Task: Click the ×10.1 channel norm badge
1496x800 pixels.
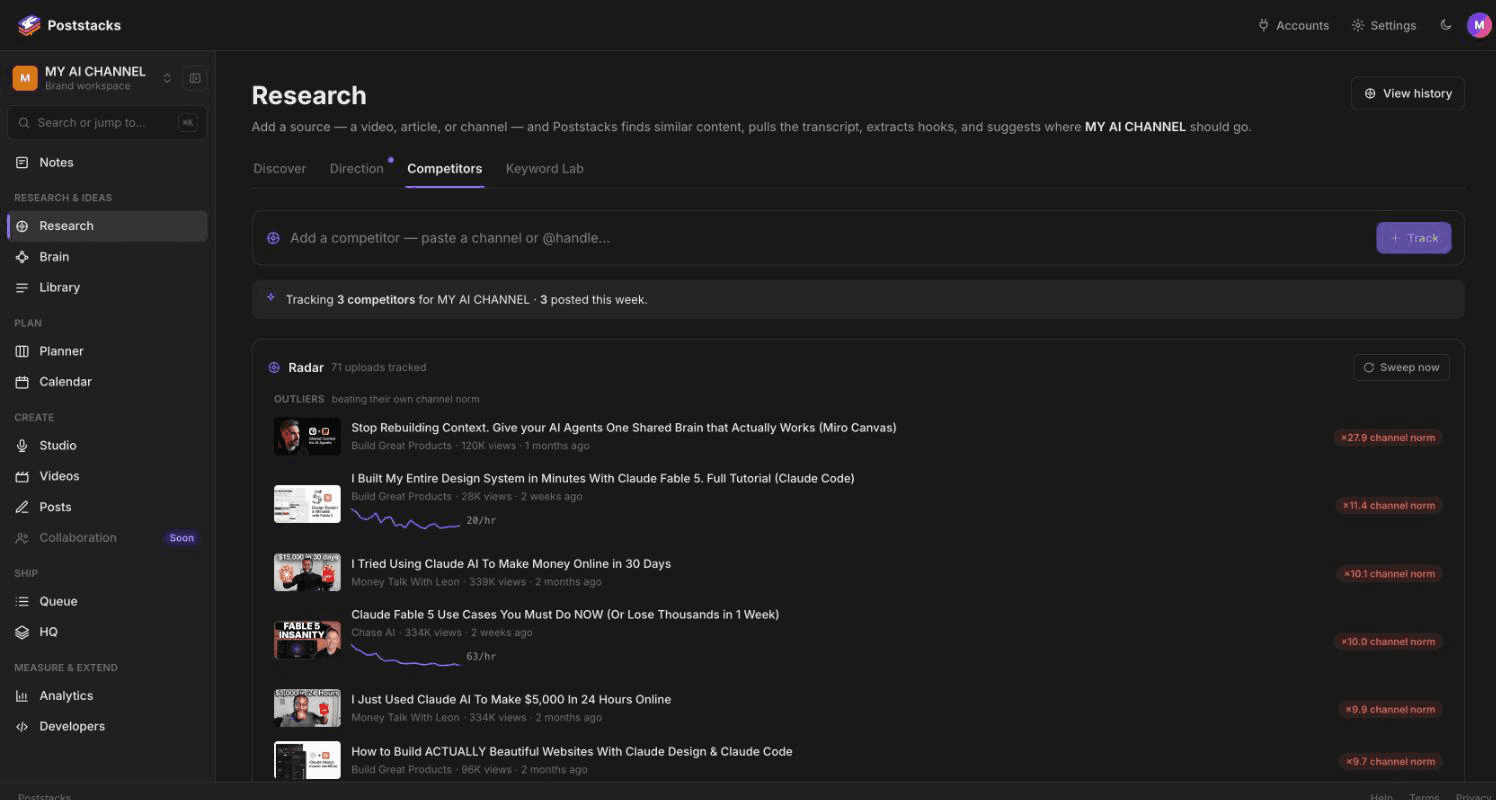Action: click(1388, 574)
